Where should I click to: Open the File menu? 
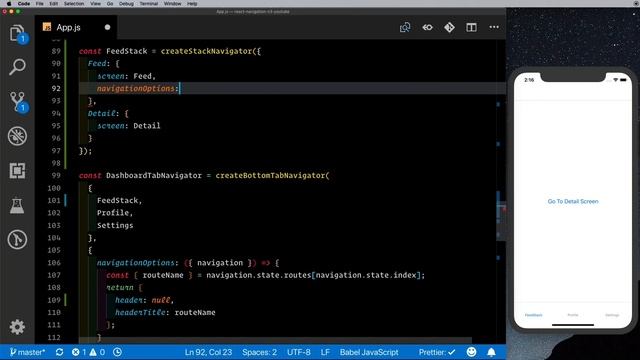(40, 3)
